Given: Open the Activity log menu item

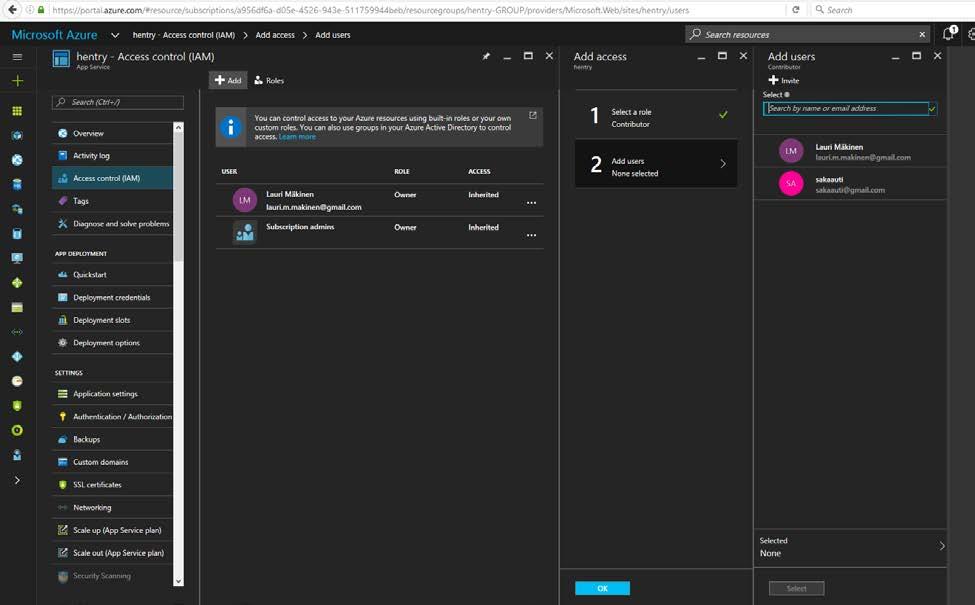Looking at the screenshot, I should [x=113, y=155].
